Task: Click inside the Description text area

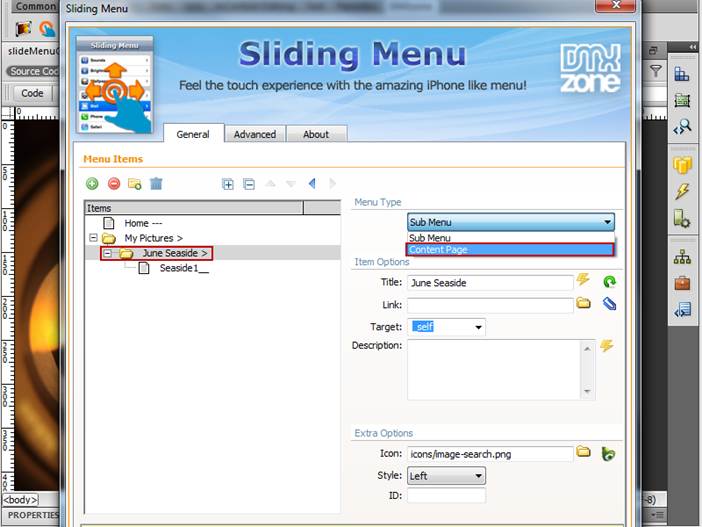Action: click(493, 370)
